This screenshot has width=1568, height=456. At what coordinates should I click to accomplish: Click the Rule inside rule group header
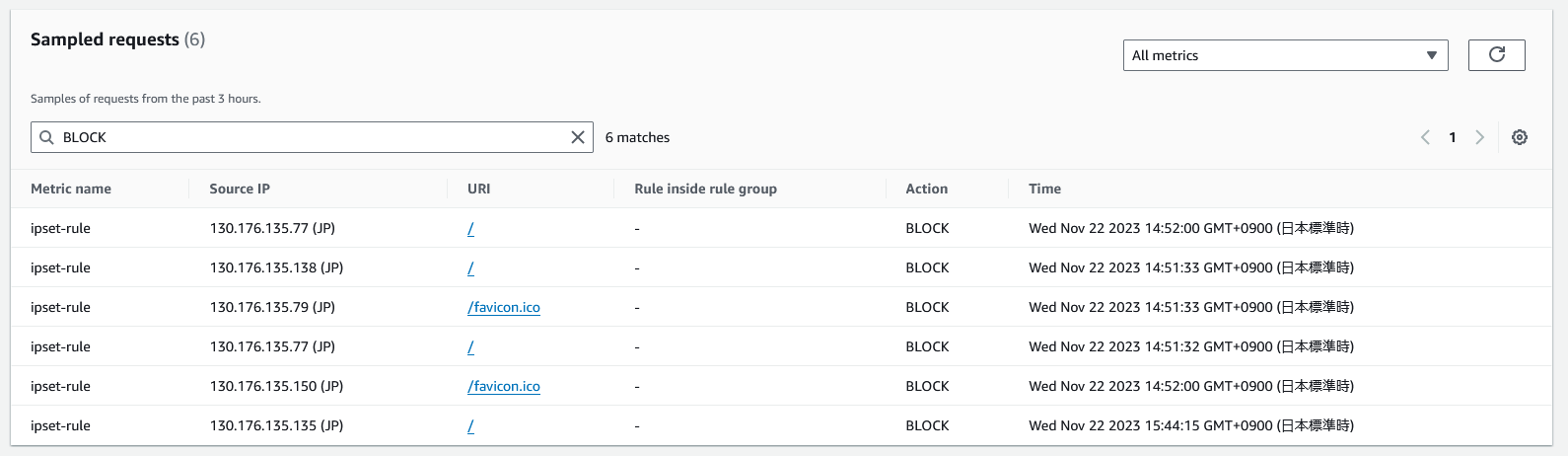click(705, 189)
